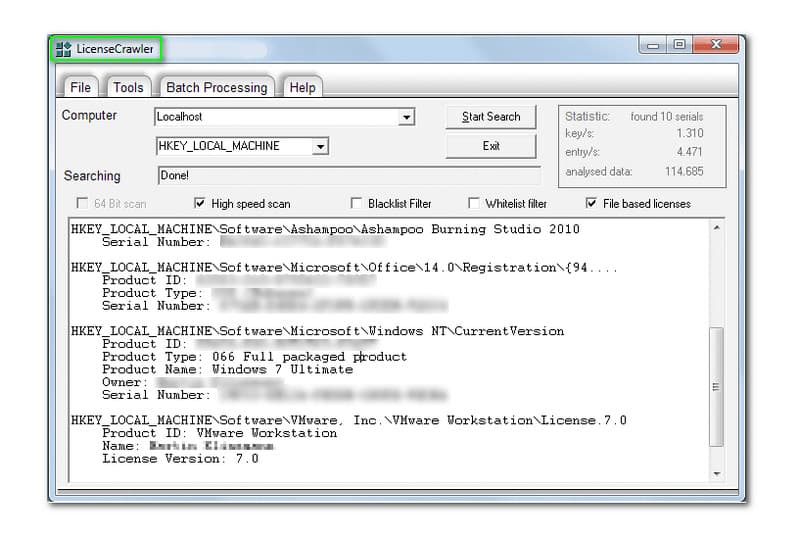Open the Tools menu tab
This screenshot has height=539, width=800.
click(x=128, y=87)
